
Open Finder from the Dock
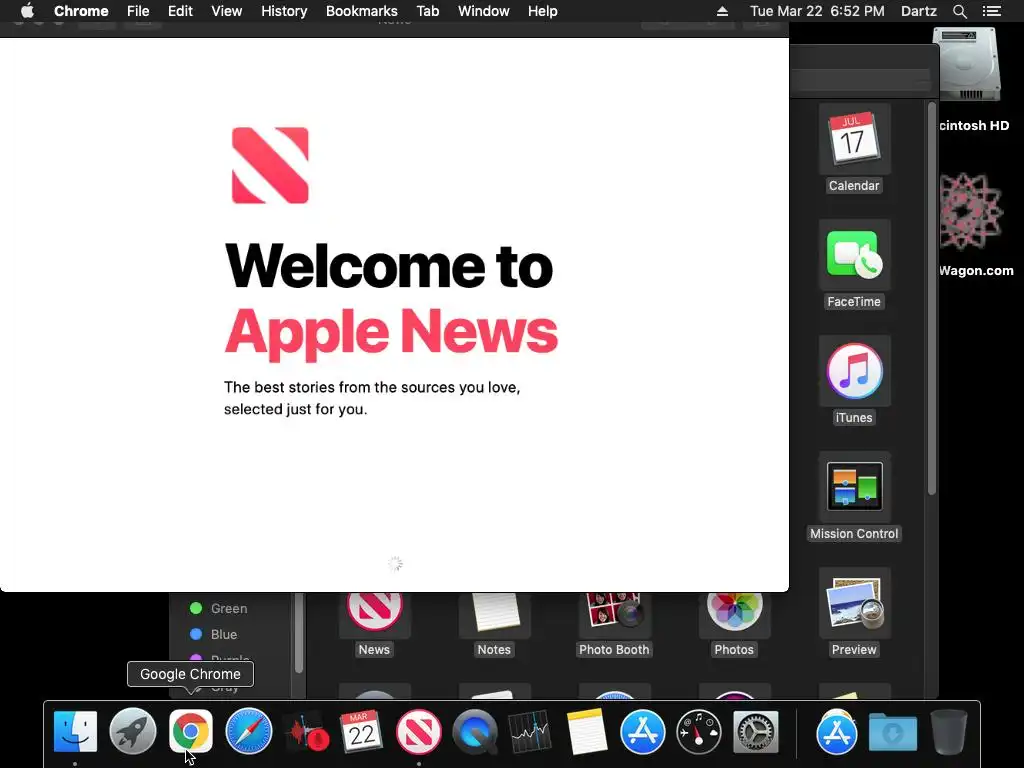(x=75, y=731)
